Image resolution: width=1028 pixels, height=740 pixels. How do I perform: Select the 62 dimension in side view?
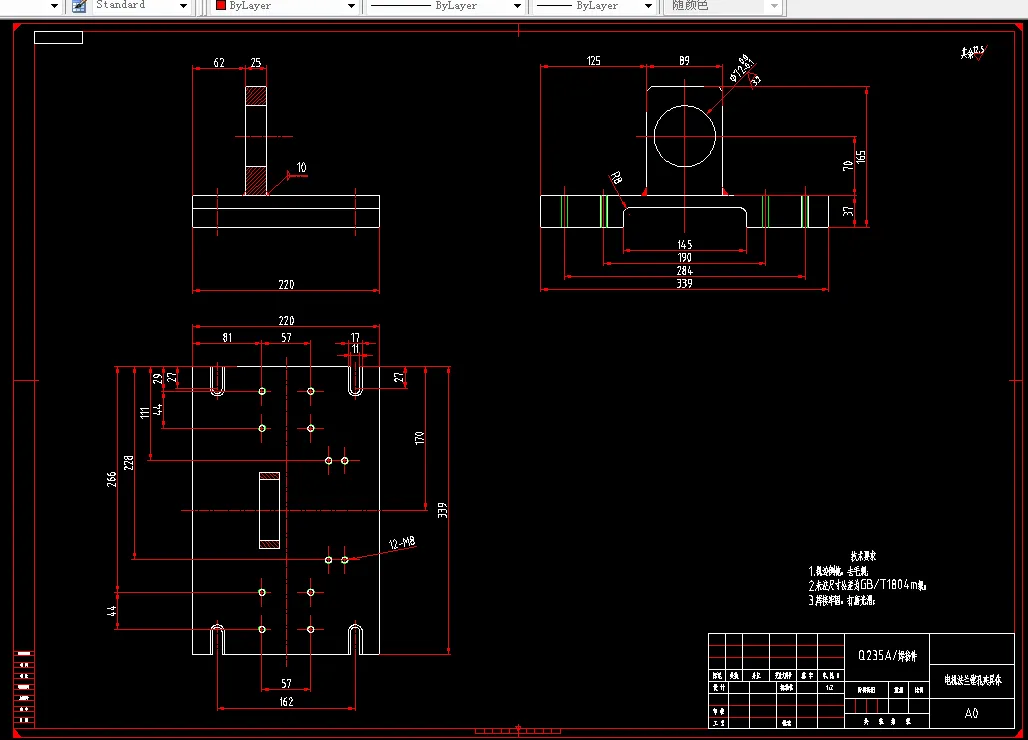click(219, 63)
